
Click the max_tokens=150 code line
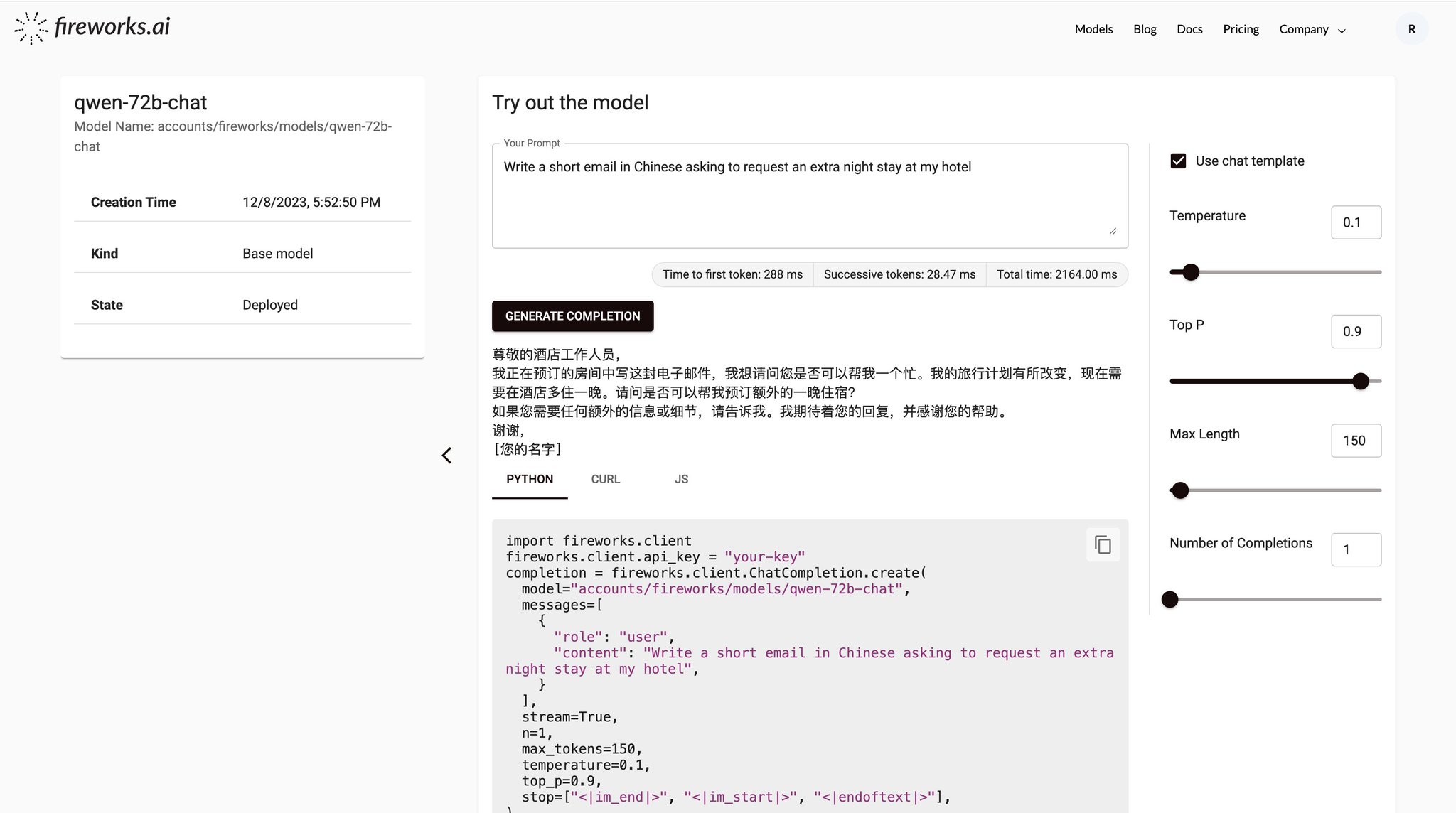point(582,749)
